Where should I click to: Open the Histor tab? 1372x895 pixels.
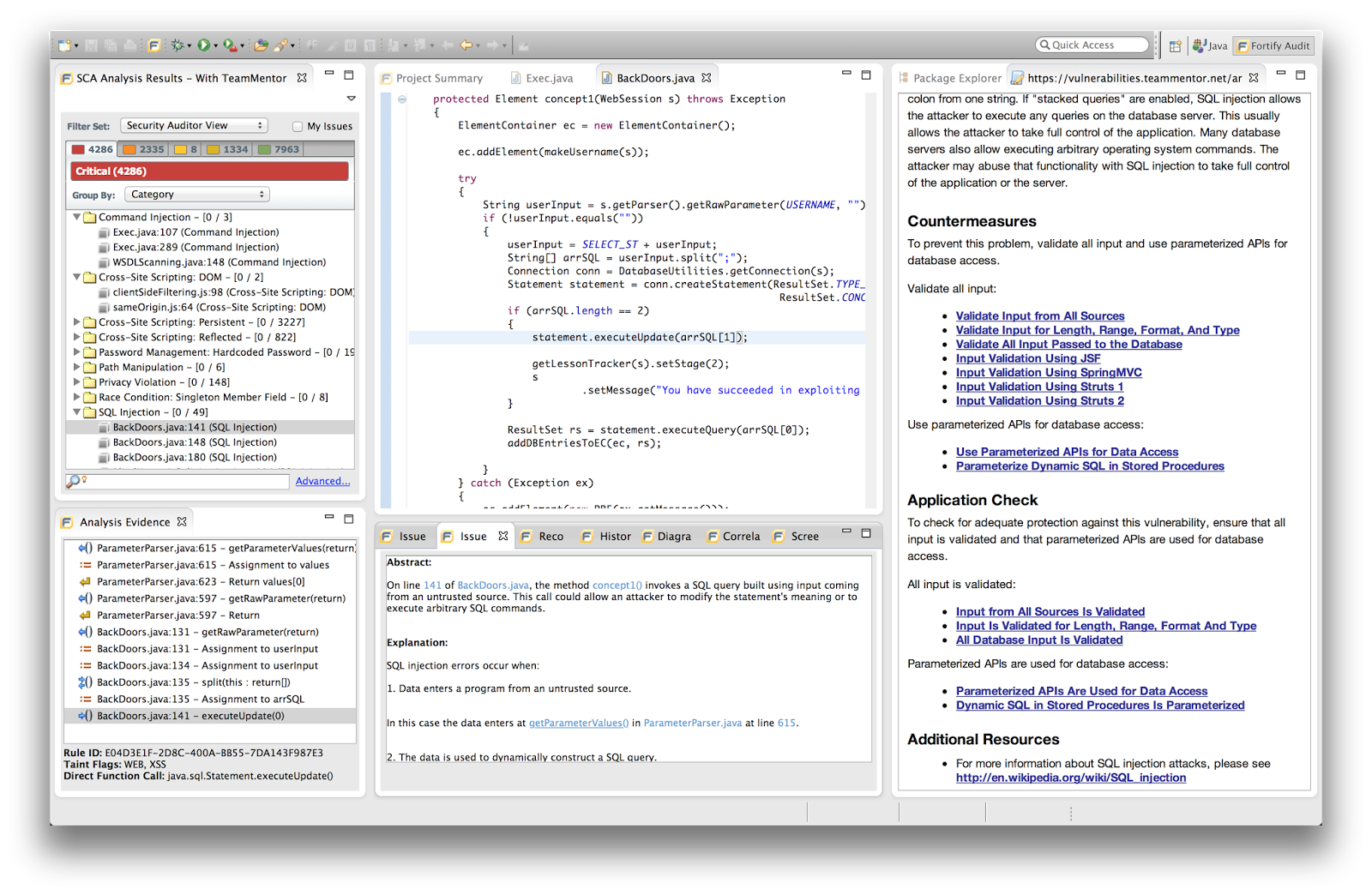pyautogui.click(x=606, y=537)
